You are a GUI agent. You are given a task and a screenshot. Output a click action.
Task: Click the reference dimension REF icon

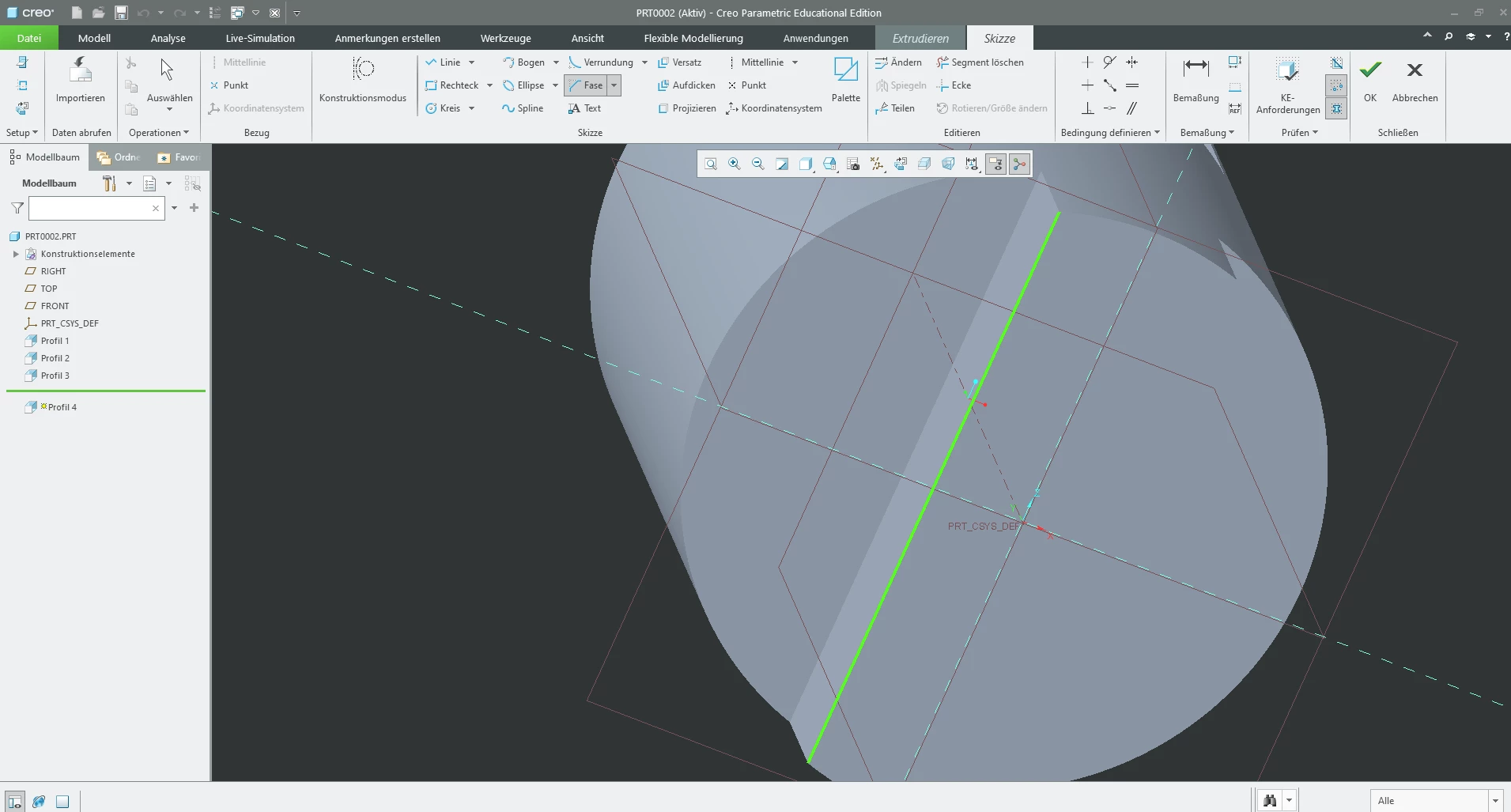click(x=1235, y=108)
